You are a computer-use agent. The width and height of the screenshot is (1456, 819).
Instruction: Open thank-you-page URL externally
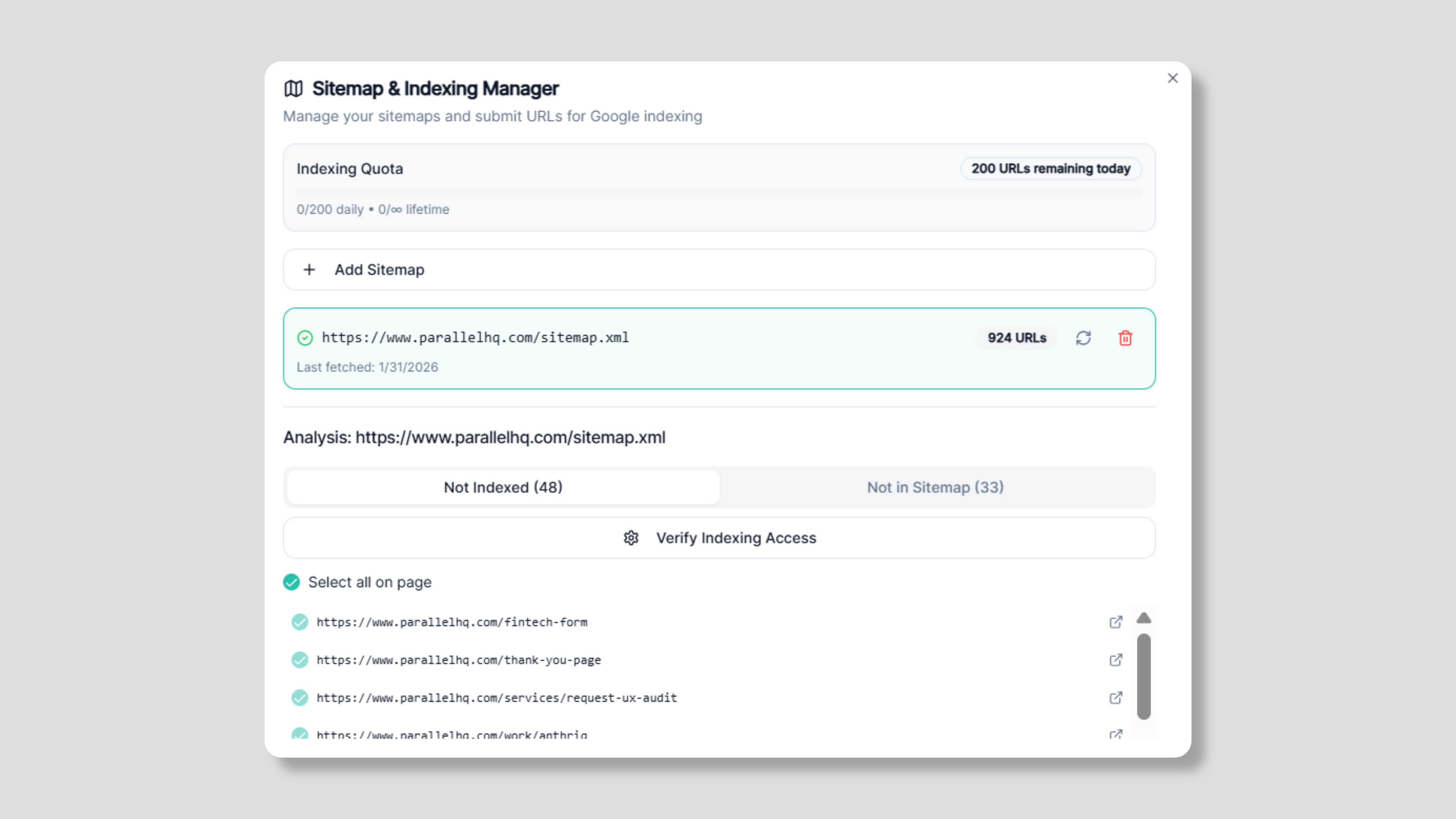pyautogui.click(x=1115, y=660)
